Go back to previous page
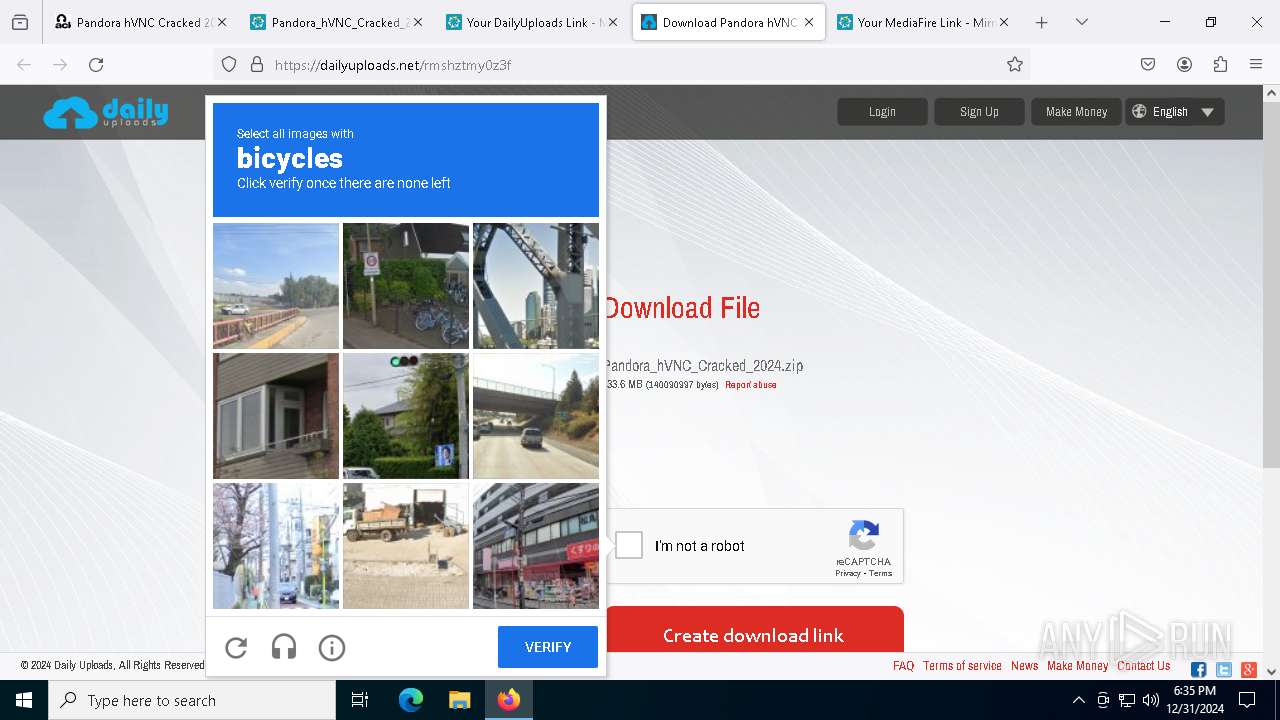1280x720 pixels. pyautogui.click(x=24, y=64)
